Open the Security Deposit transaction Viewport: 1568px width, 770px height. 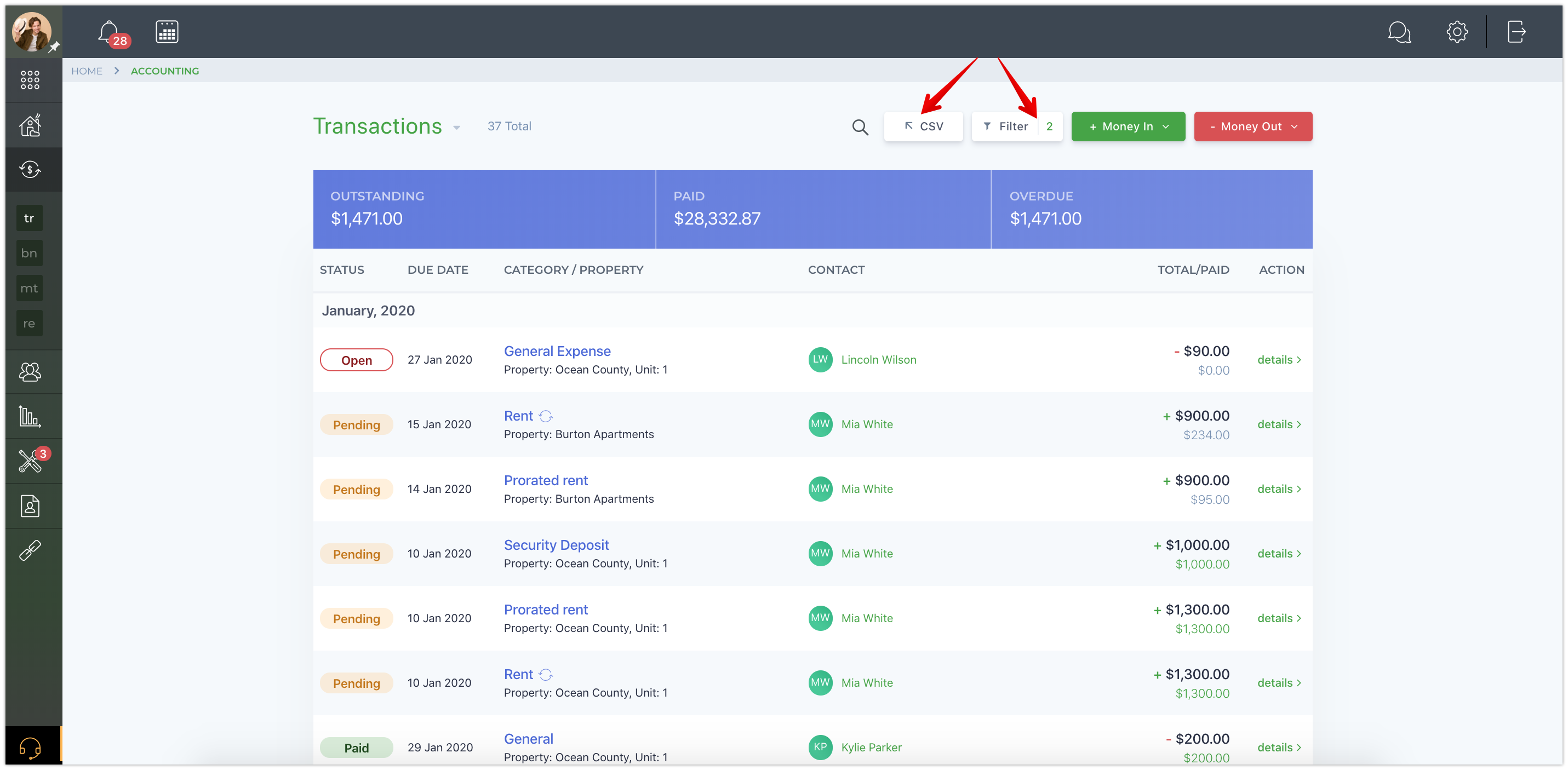pos(556,545)
